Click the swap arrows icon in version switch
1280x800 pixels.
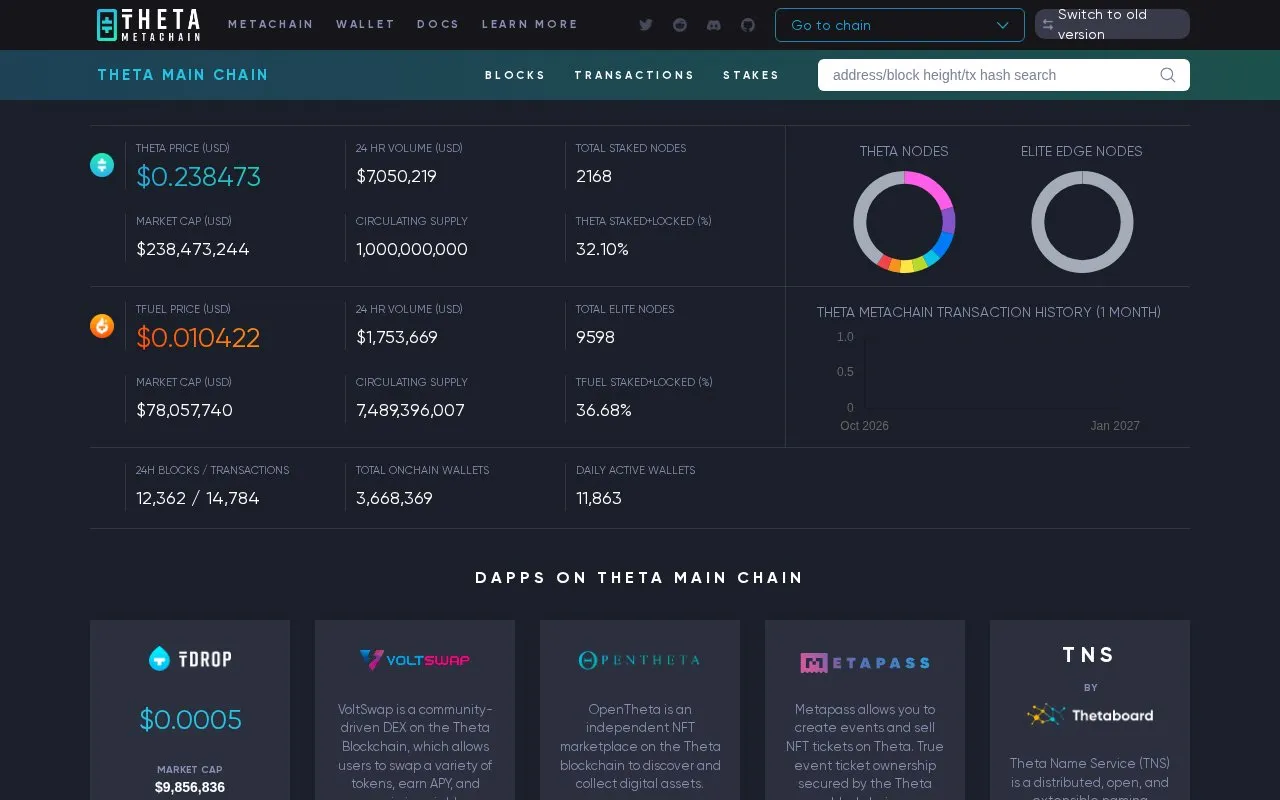tap(1048, 25)
